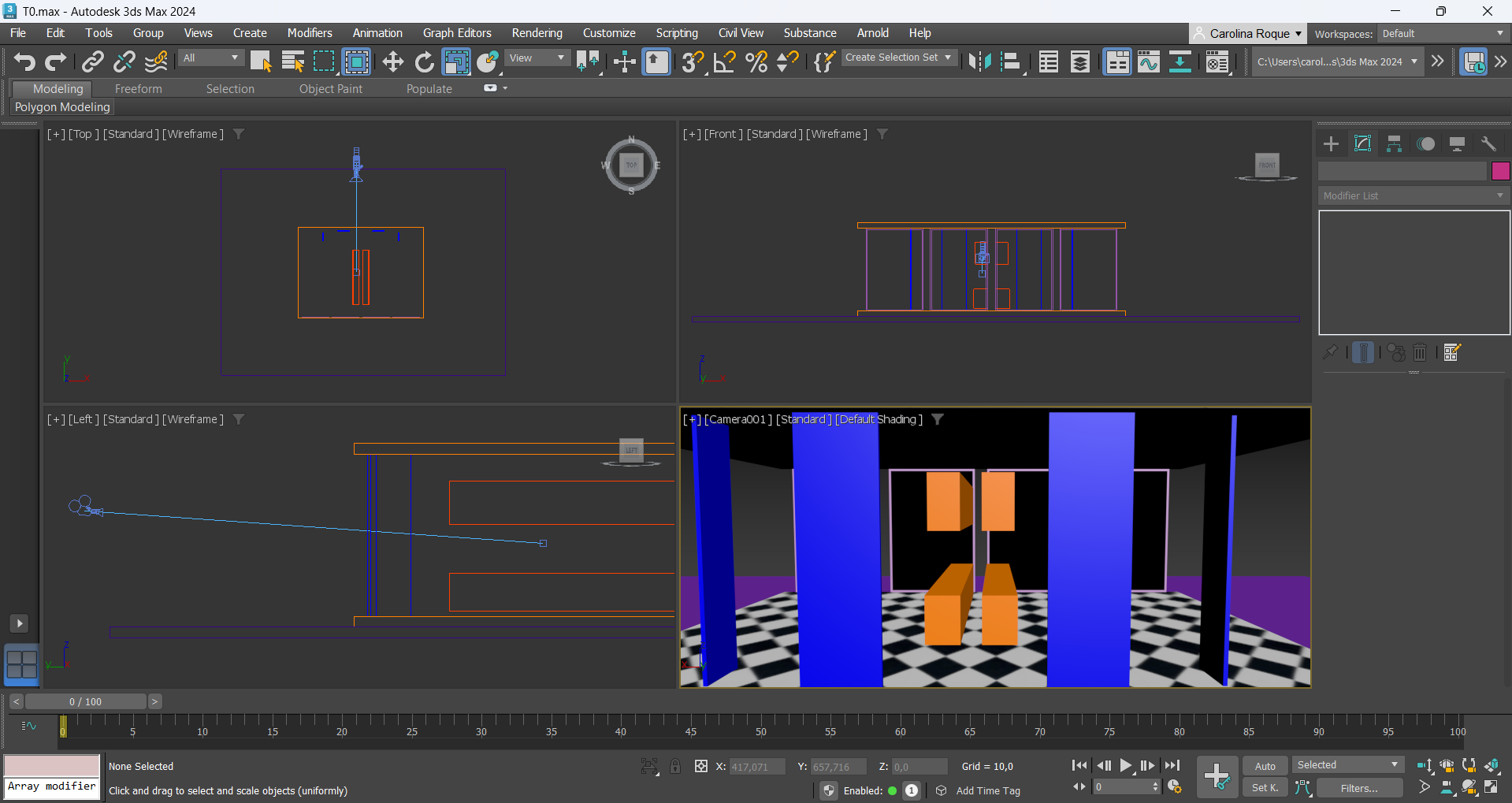This screenshot has height=803, width=1512.
Task: Switch to the Freeform ribbon tab
Action: [x=138, y=89]
